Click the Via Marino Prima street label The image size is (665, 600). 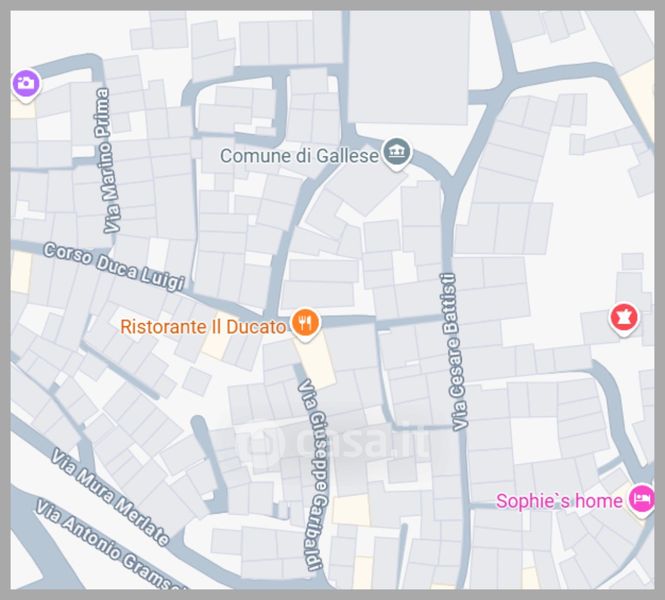coord(108,161)
